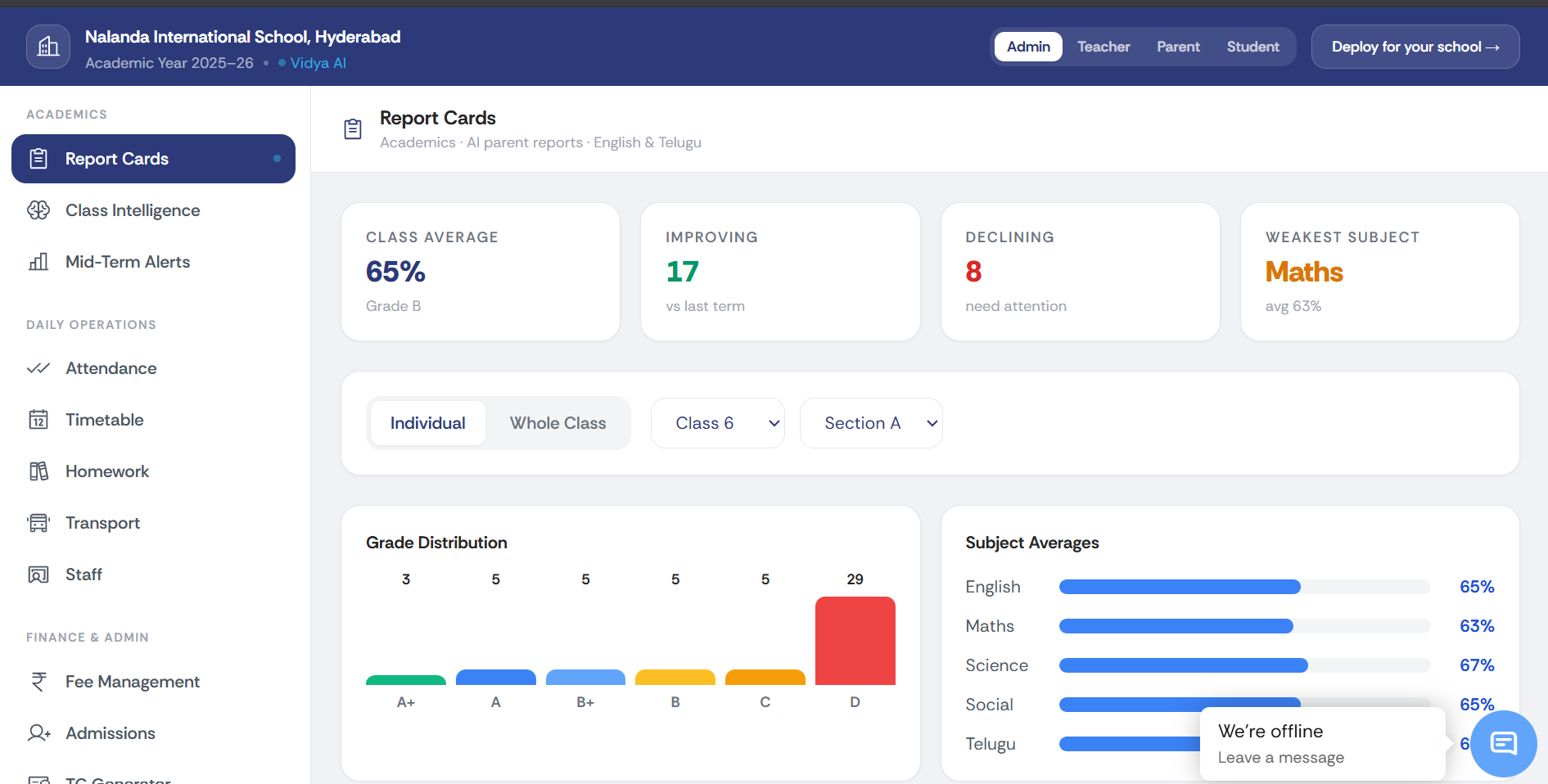Click the Timetable calendar icon
Viewport: 1548px width, 784px height.
pos(38,420)
